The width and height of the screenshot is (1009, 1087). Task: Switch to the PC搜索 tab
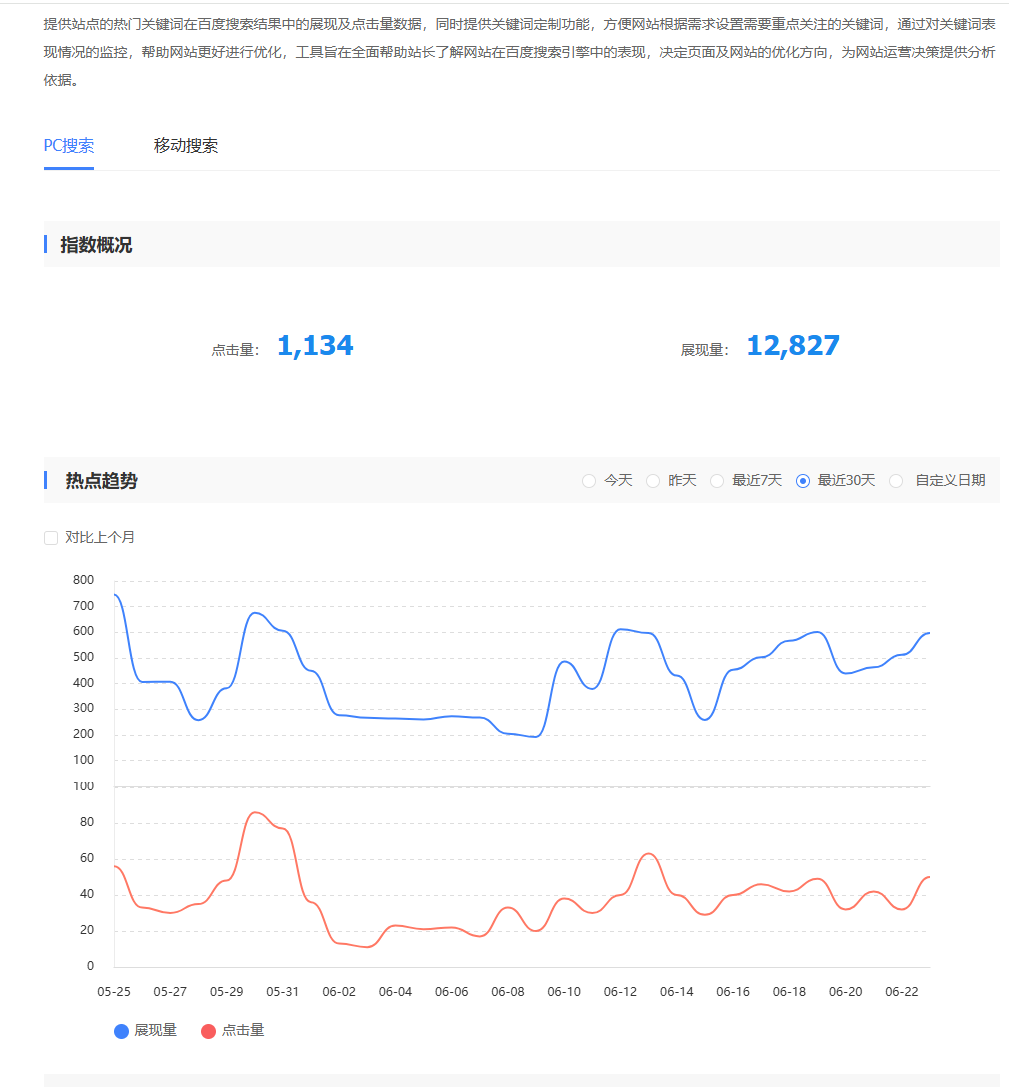69,146
